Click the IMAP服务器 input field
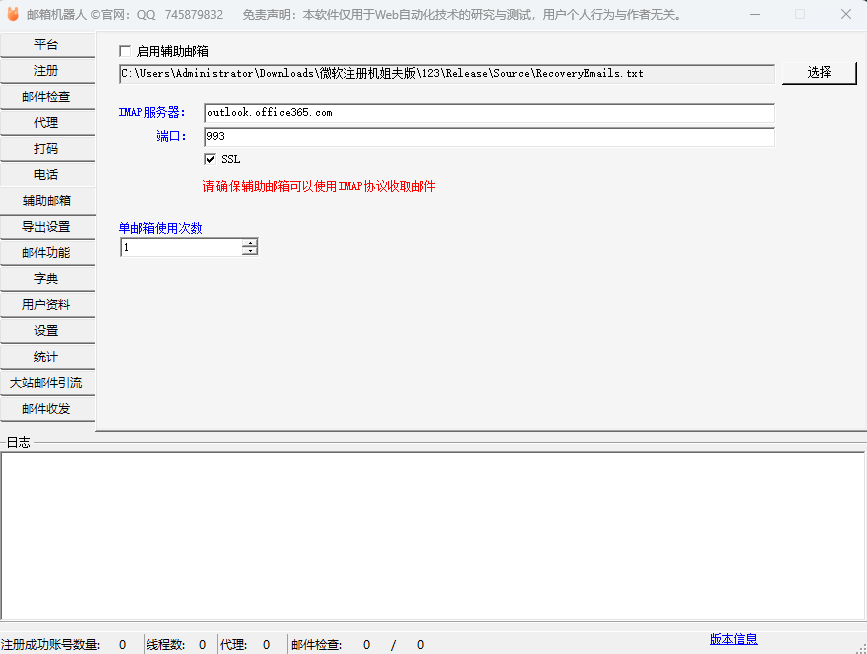The height and width of the screenshot is (654, 867). (x=488, y=113)
